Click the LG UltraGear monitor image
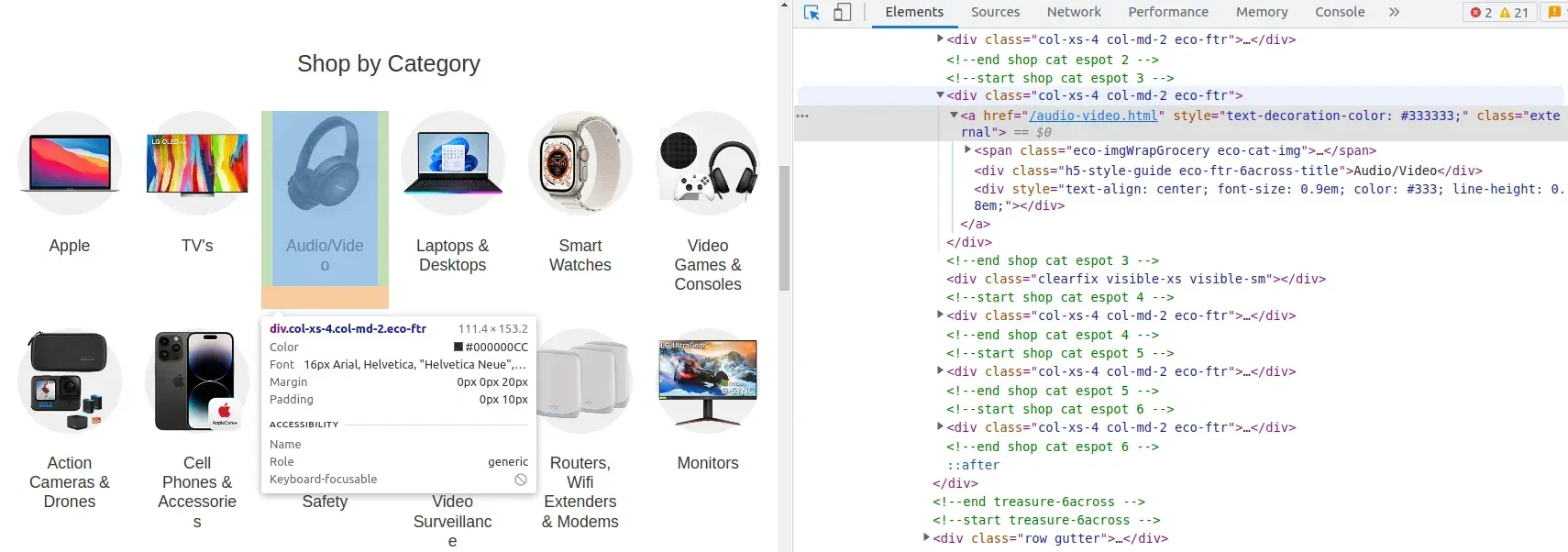 (x=708, y=381)
